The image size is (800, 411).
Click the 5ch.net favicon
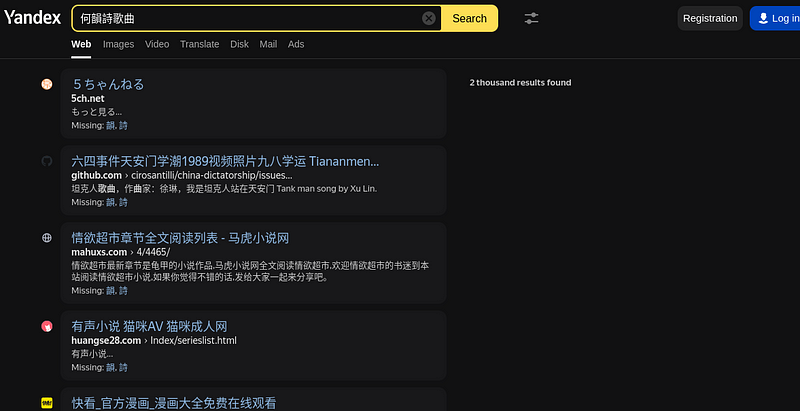click(47, 84)
